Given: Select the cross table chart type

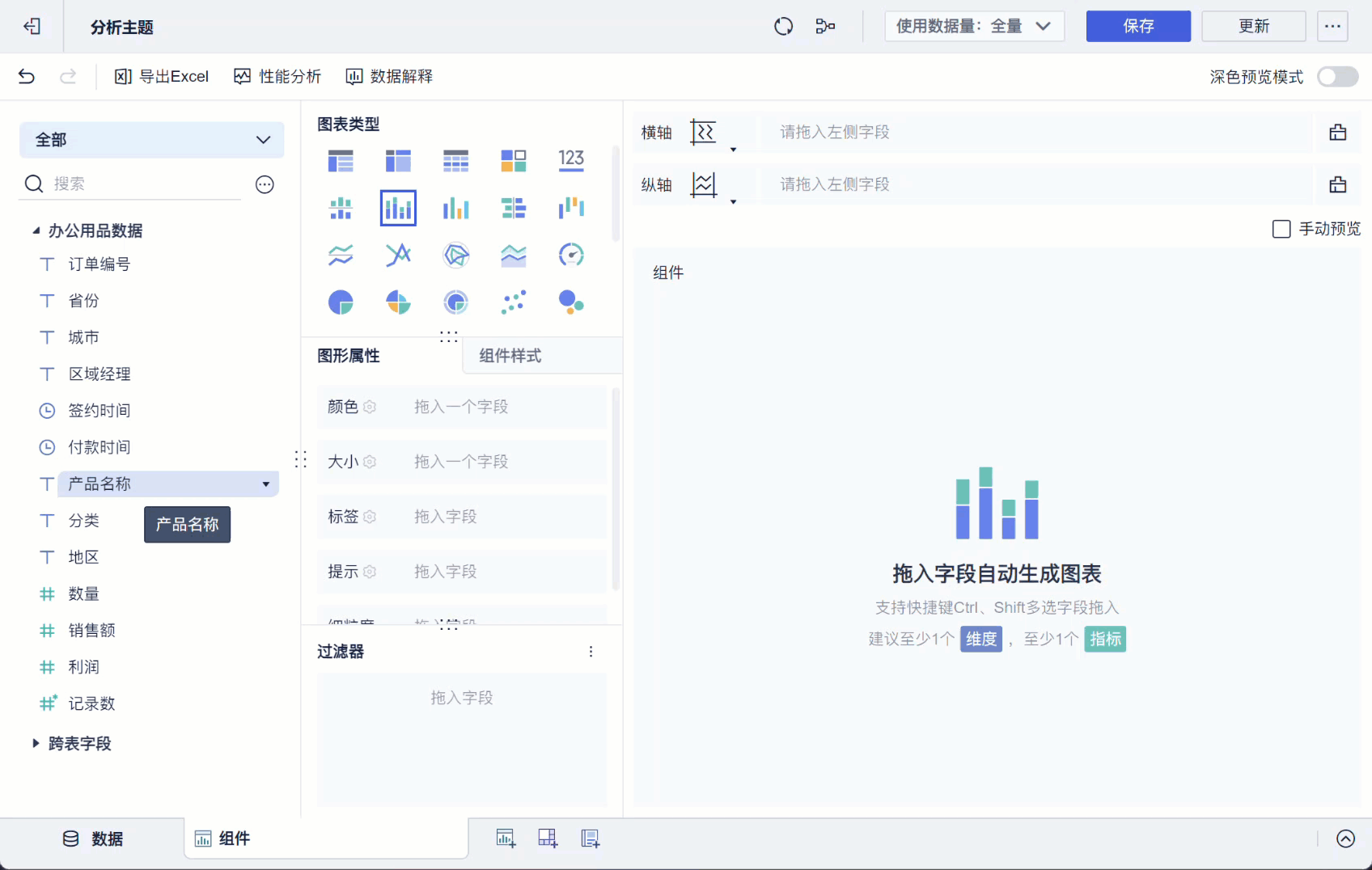Looking at the screenshot, I should [x=398, y=161].
